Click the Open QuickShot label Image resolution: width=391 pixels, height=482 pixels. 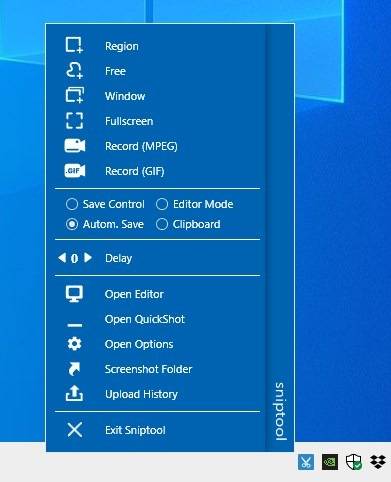point(145,319)
